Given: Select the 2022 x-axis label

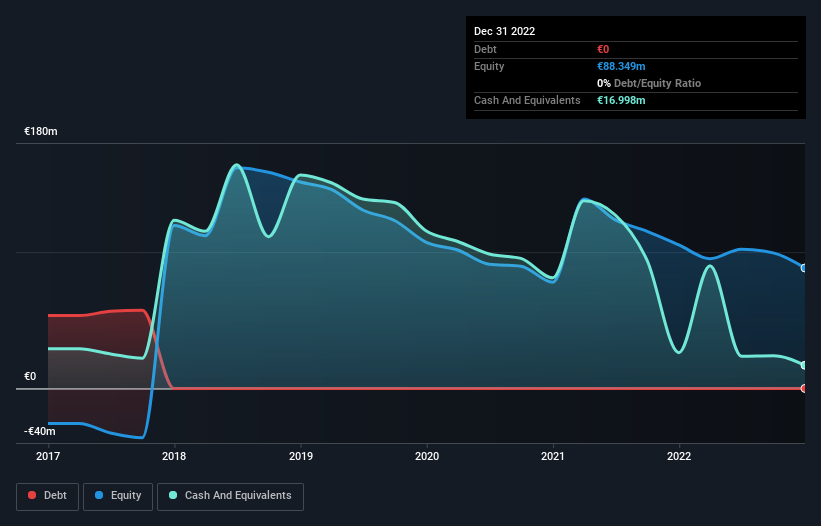Looking at the screenshot, I should [679, 456].
